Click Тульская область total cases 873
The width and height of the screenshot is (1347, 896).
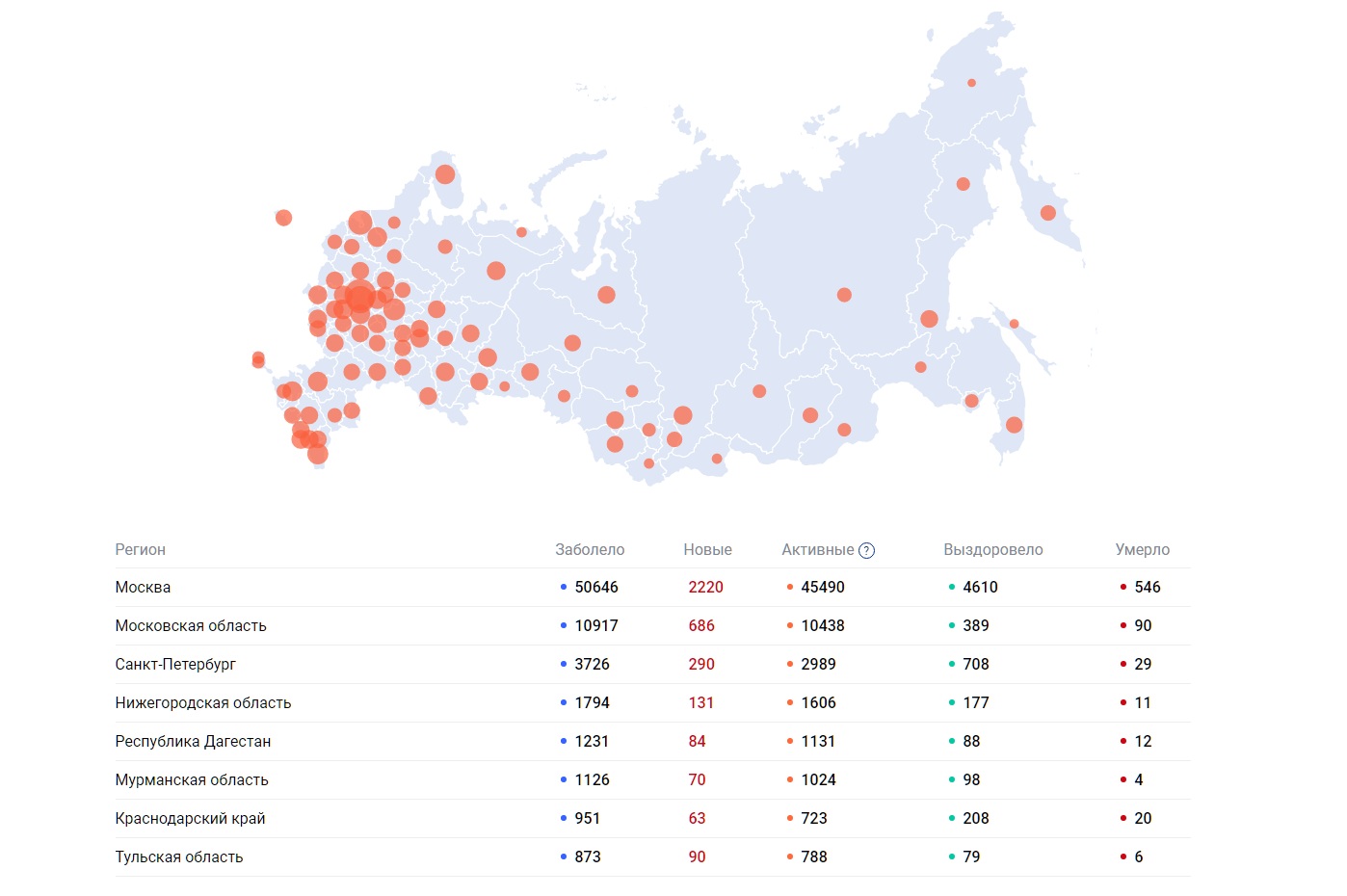pyautogui.click(x=588, y=857)
